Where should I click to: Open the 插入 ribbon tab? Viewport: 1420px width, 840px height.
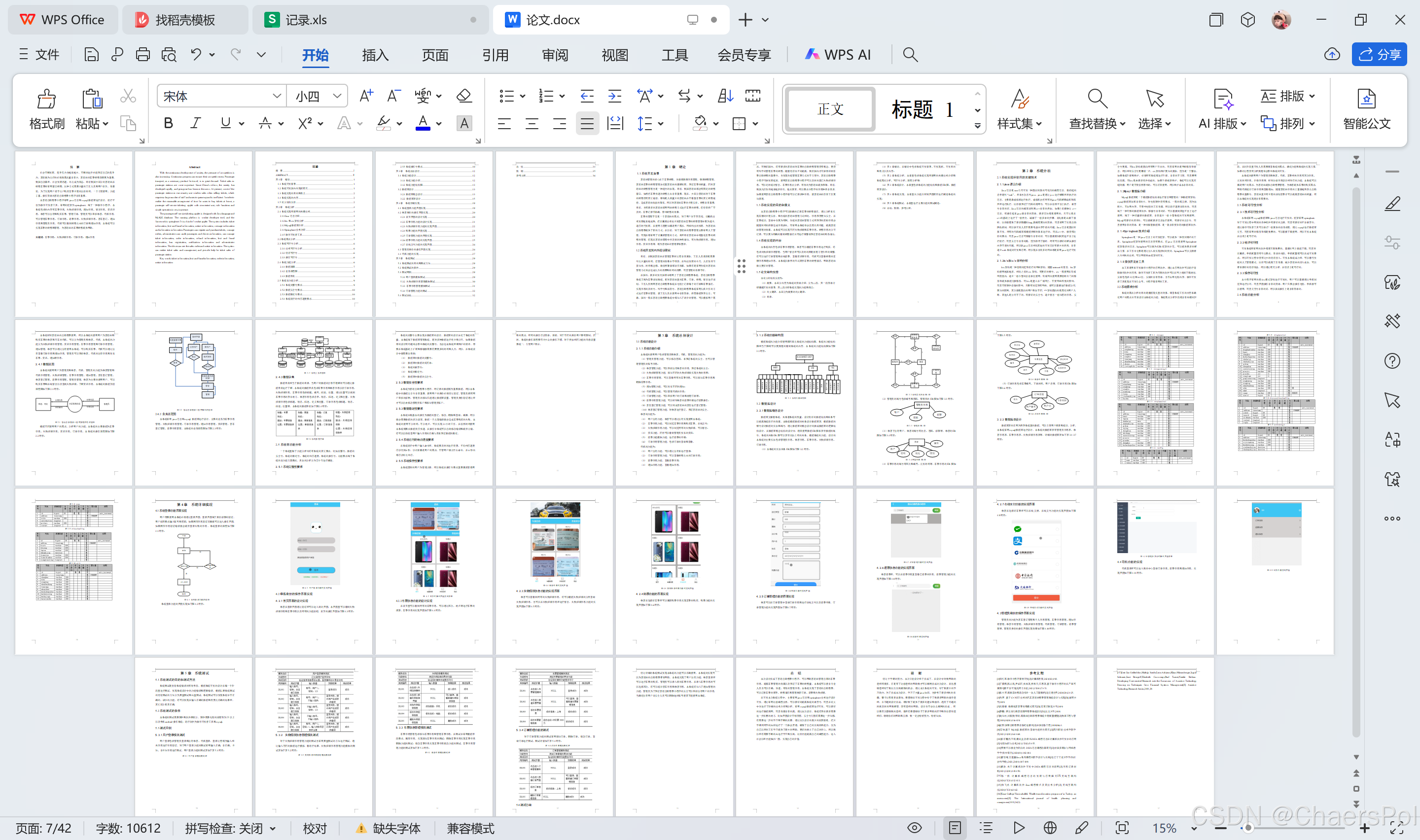(x=375, y=55)
